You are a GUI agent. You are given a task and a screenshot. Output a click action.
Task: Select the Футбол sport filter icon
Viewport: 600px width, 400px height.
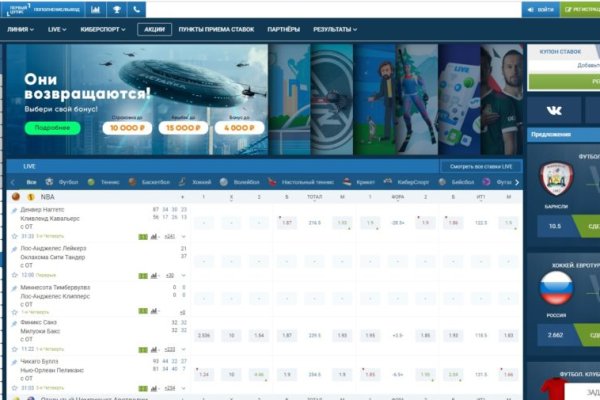point(48,182)
